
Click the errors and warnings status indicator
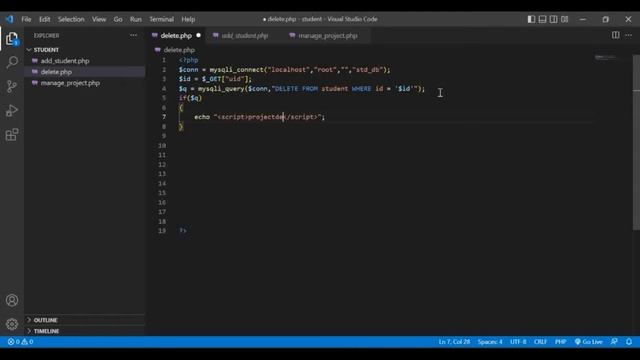click(x=20, y=342)
